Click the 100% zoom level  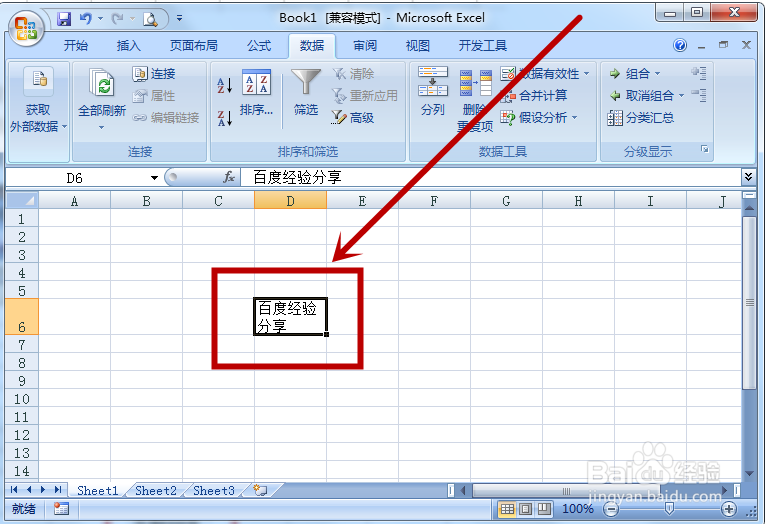(x=578, y=509)
